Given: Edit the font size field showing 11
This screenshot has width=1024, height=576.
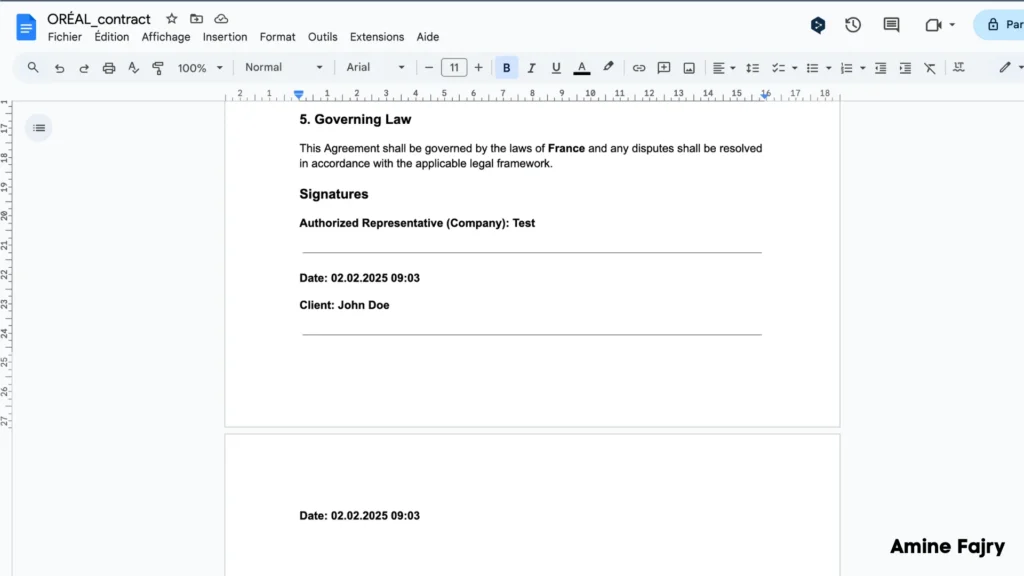Looking at the screenshot, I should 454,67.
